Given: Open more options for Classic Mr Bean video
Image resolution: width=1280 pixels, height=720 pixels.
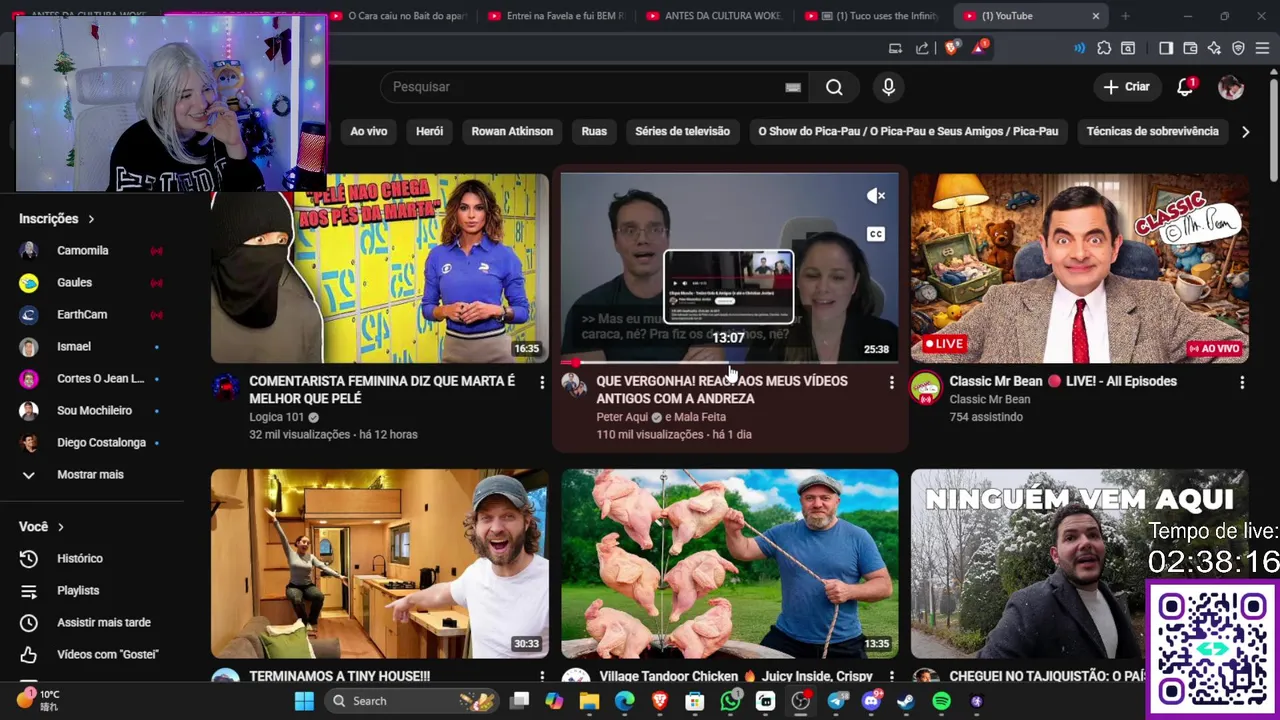Looking at the screenshot, I should click(x=1242, y=382).
